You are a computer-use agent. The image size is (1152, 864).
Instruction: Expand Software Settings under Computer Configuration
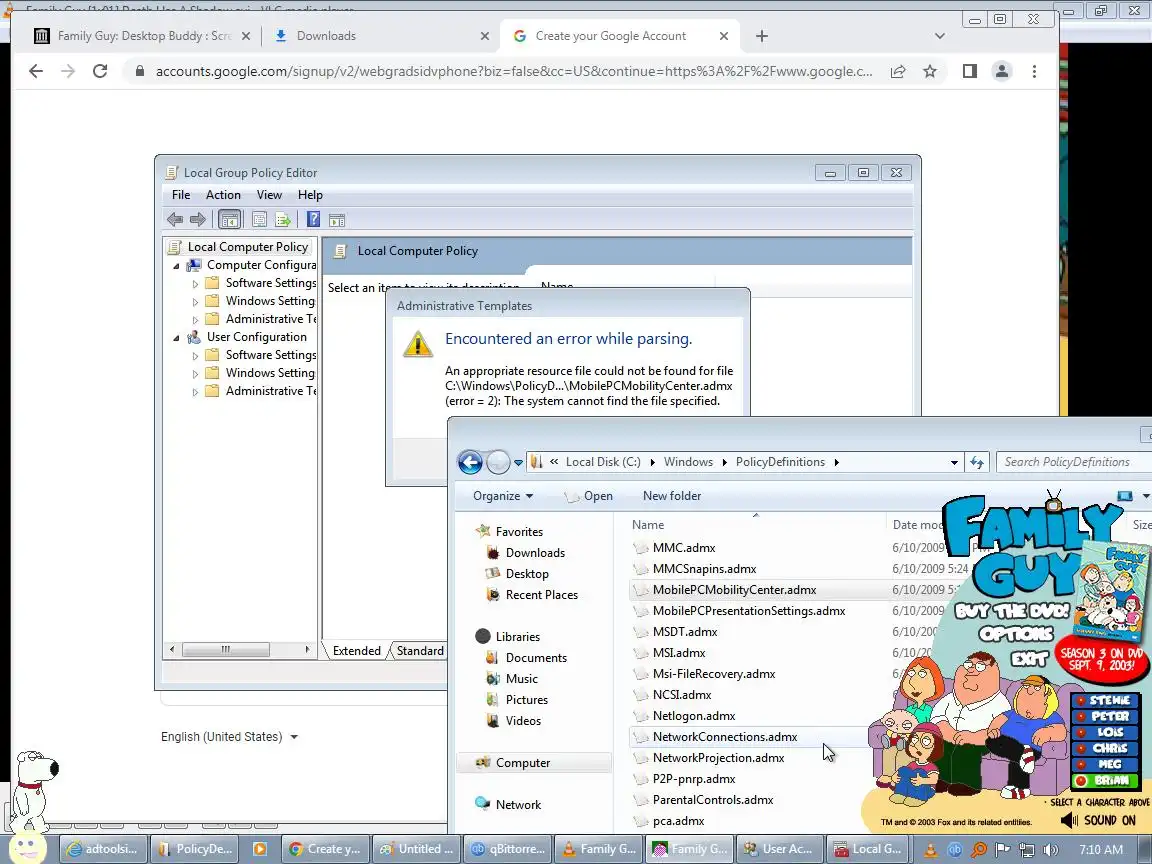195,284
